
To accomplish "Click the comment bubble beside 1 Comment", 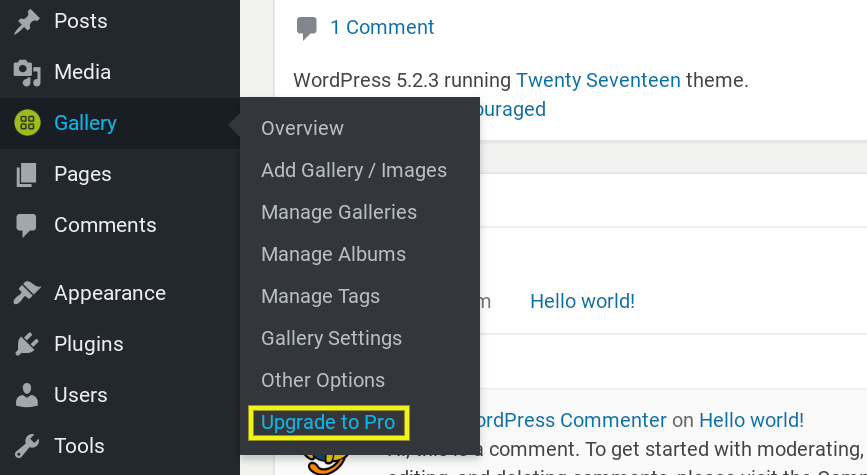I will click(307, 28).
